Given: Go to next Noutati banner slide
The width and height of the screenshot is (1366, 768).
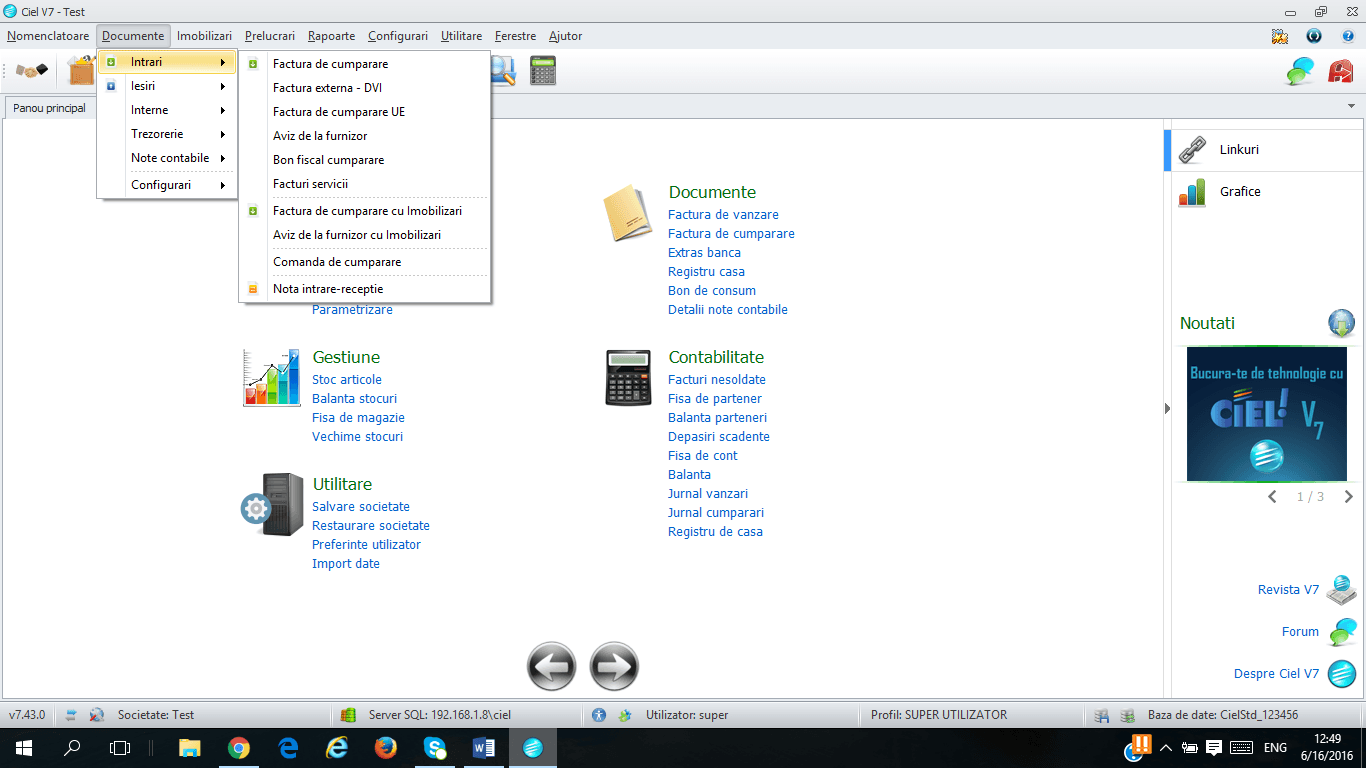Looking at the screenshot, I should click(1348, 497).
